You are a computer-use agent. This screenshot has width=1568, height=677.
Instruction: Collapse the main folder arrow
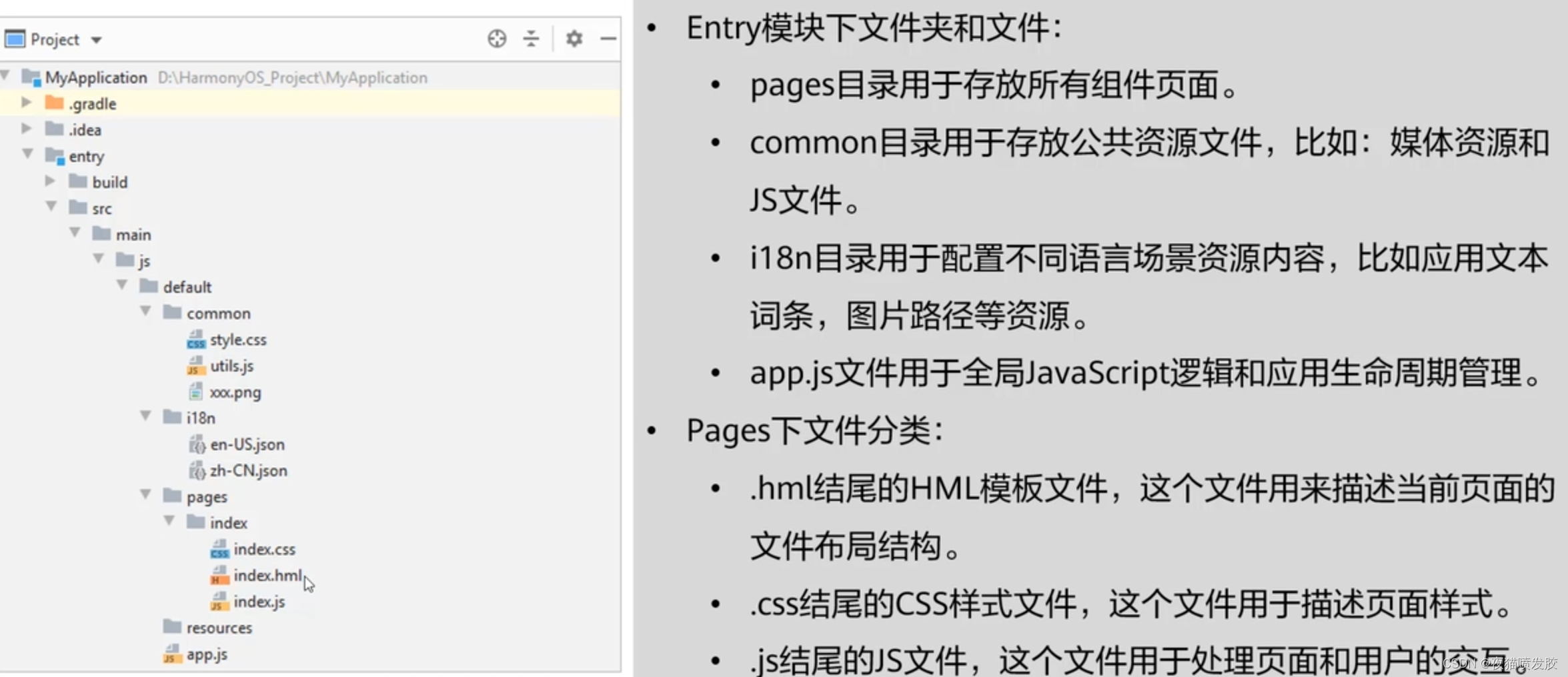pos(75,233)
